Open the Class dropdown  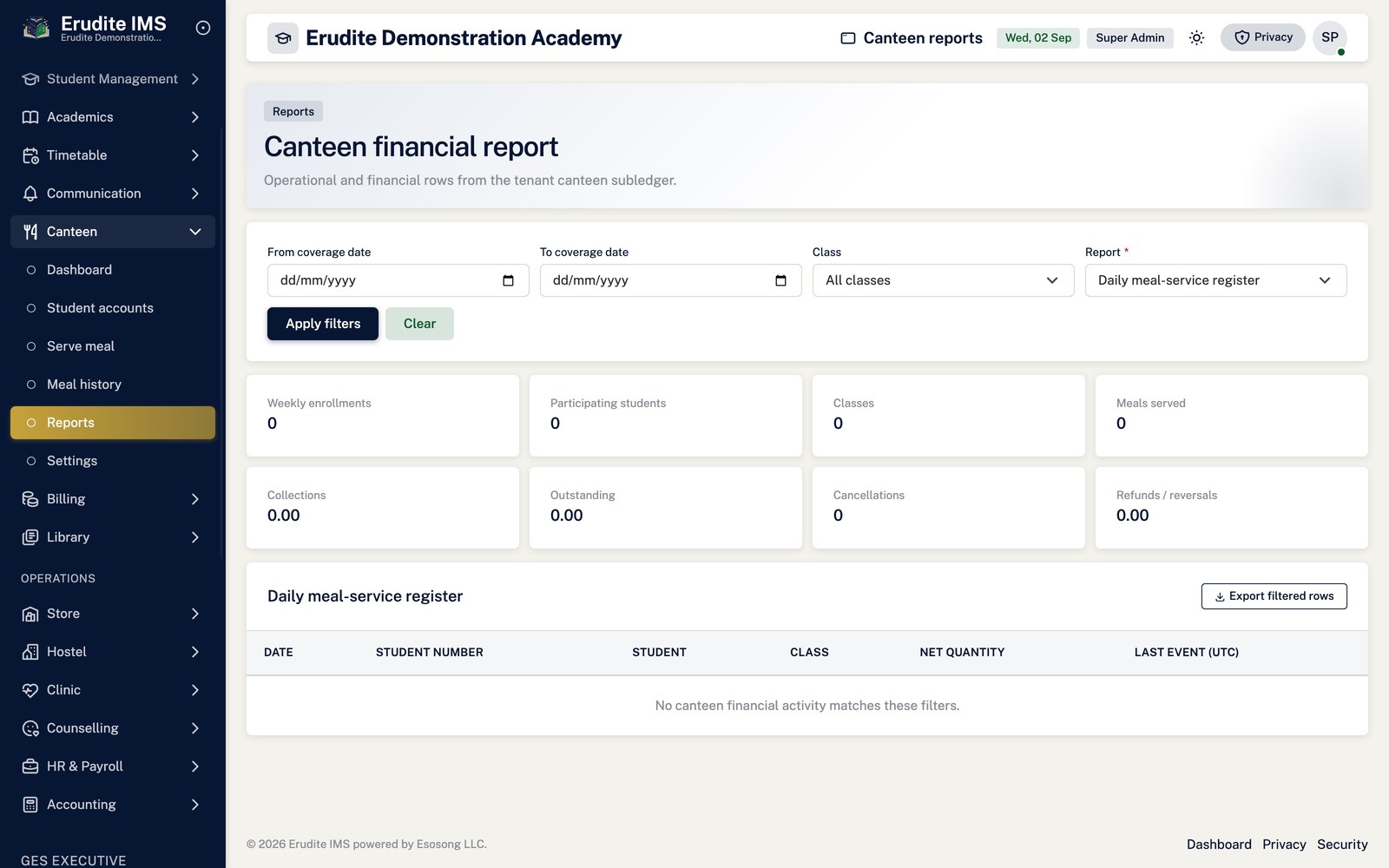point(944,280)
